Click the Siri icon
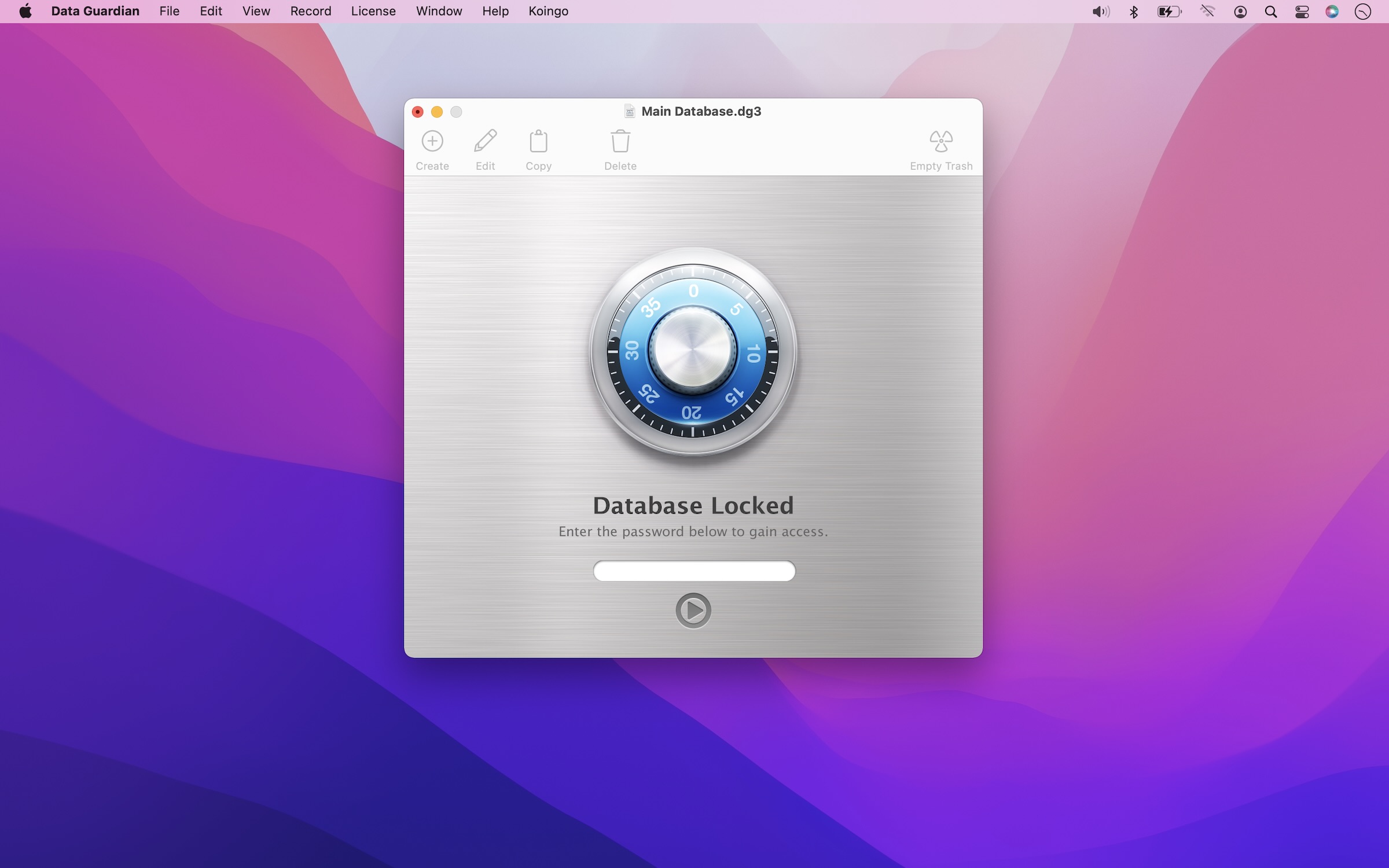The width and height of the screenshot is (1389, 868). [1332, 11]
